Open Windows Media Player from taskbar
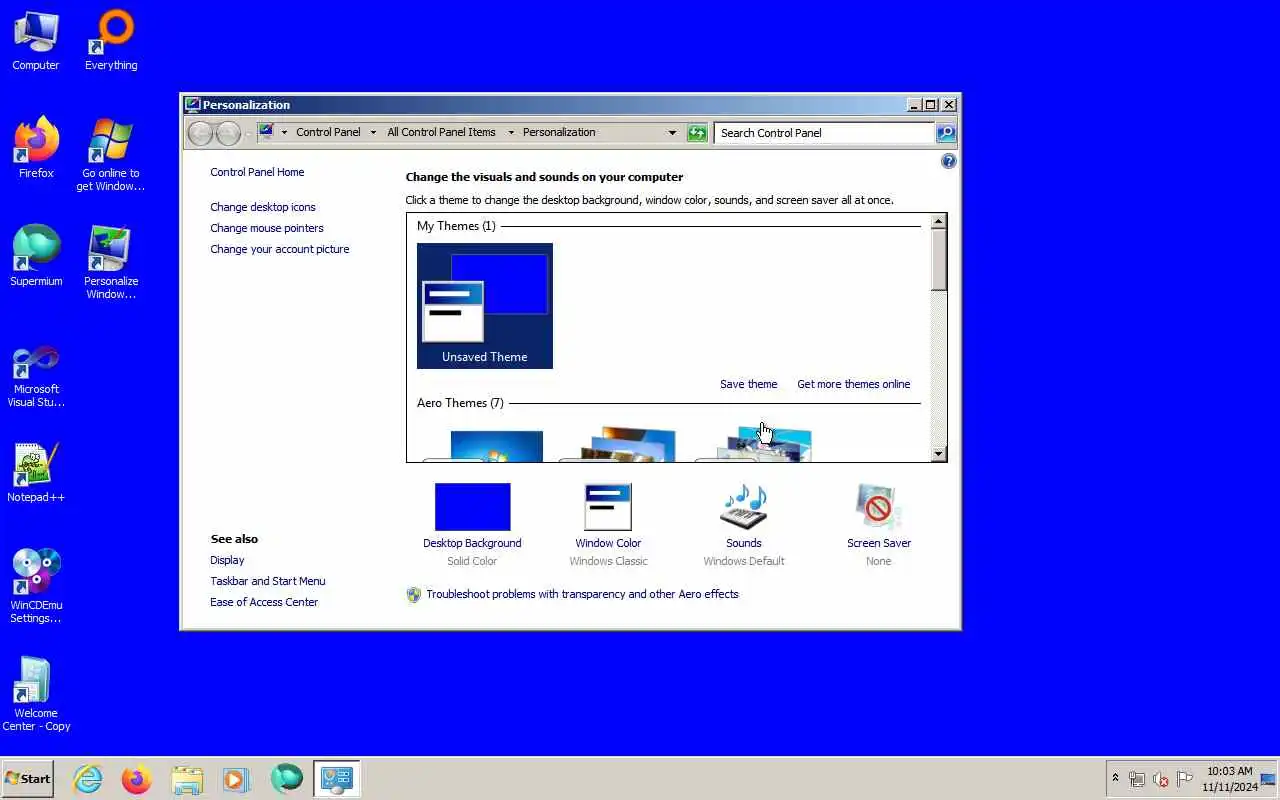The width and height of the screenshot is (1280, 800). click(236, 779)
